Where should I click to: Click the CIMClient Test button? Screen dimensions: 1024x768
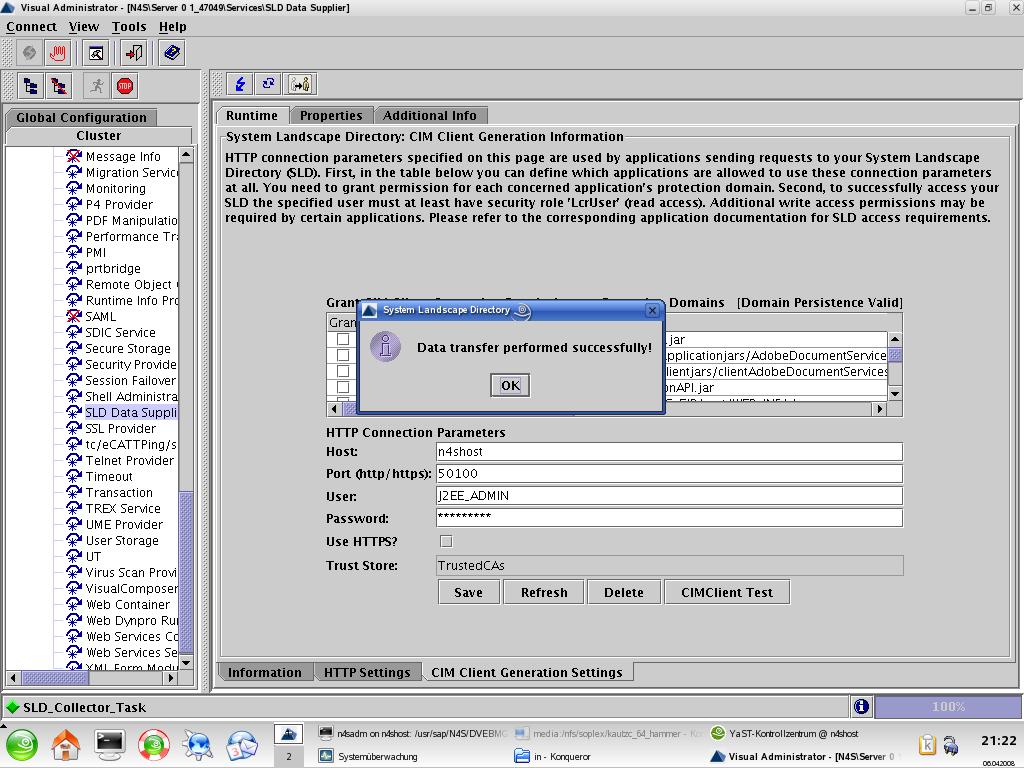coord(726,592)
